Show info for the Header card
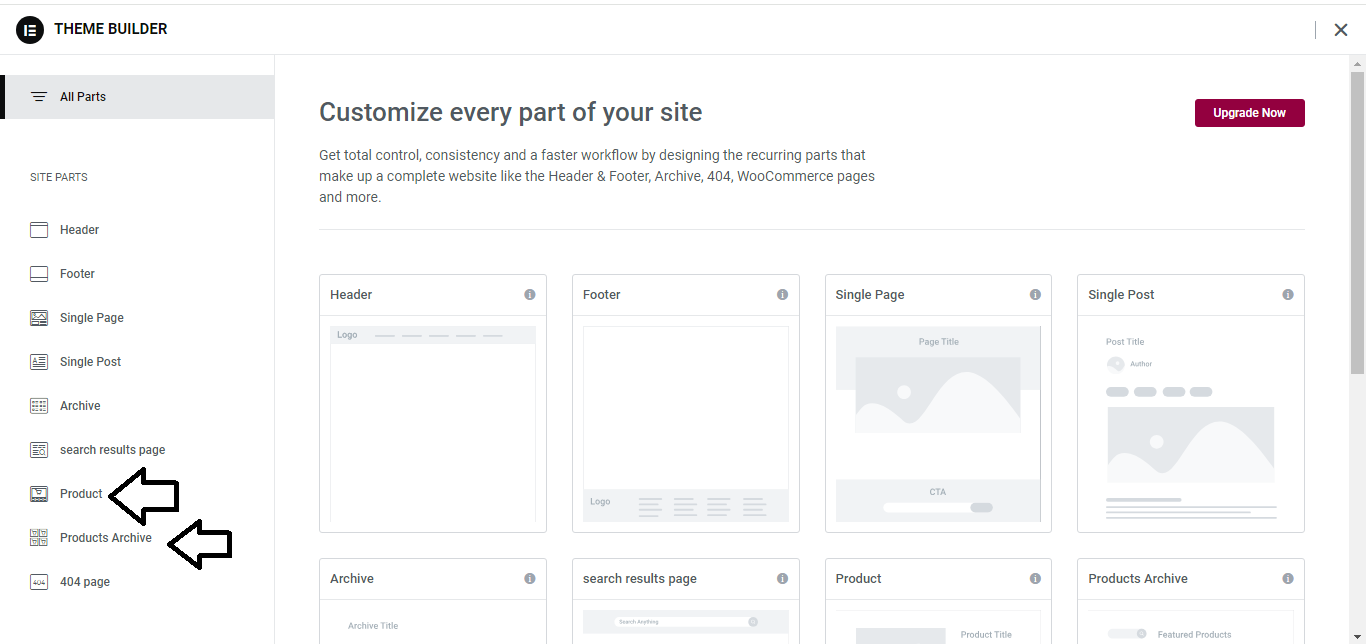1366x644 pixels. [x=530, y=295]
